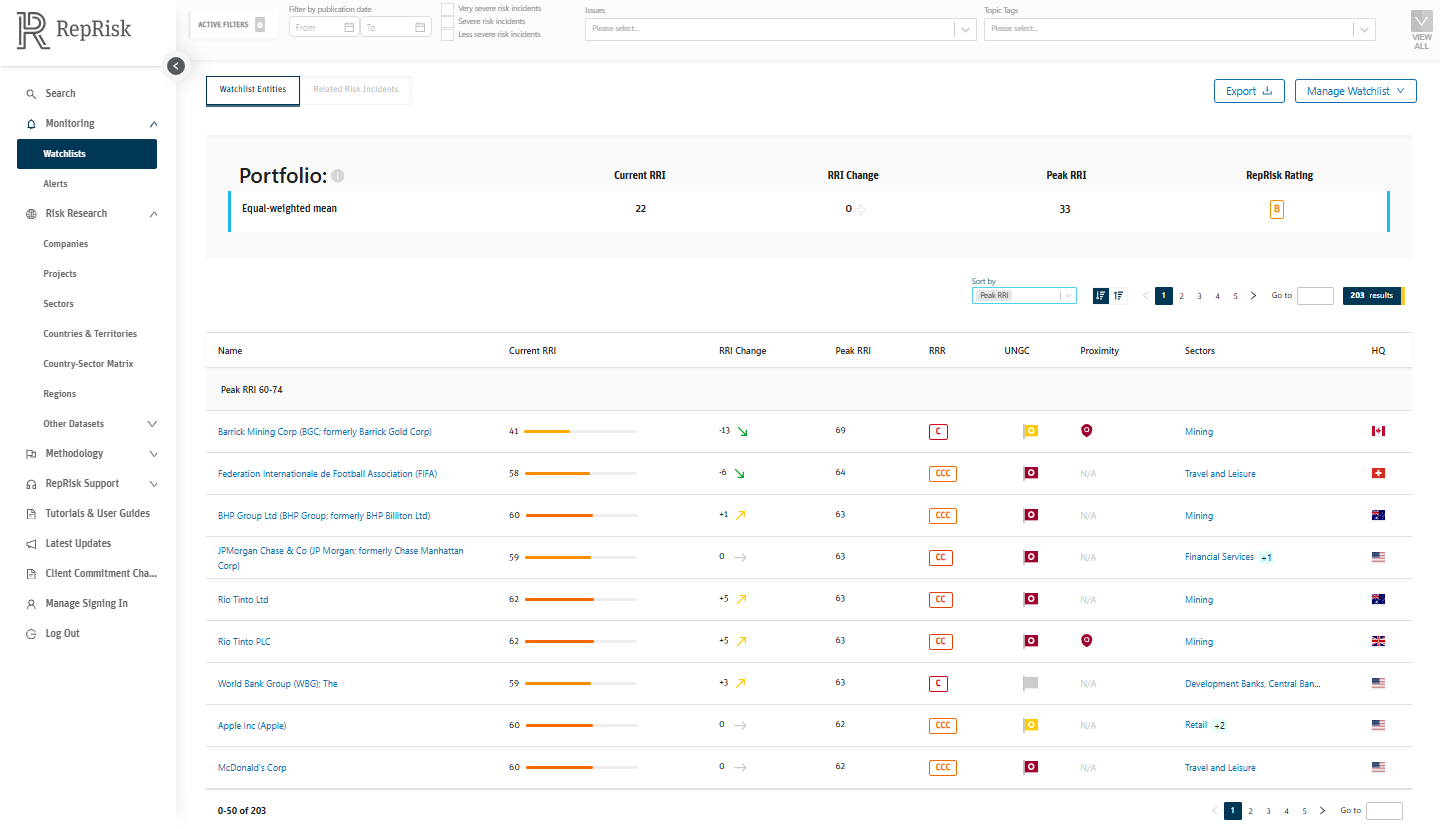Click the top Go to page field
This screenshot has width=1440, height=829.
(1314, 296)
